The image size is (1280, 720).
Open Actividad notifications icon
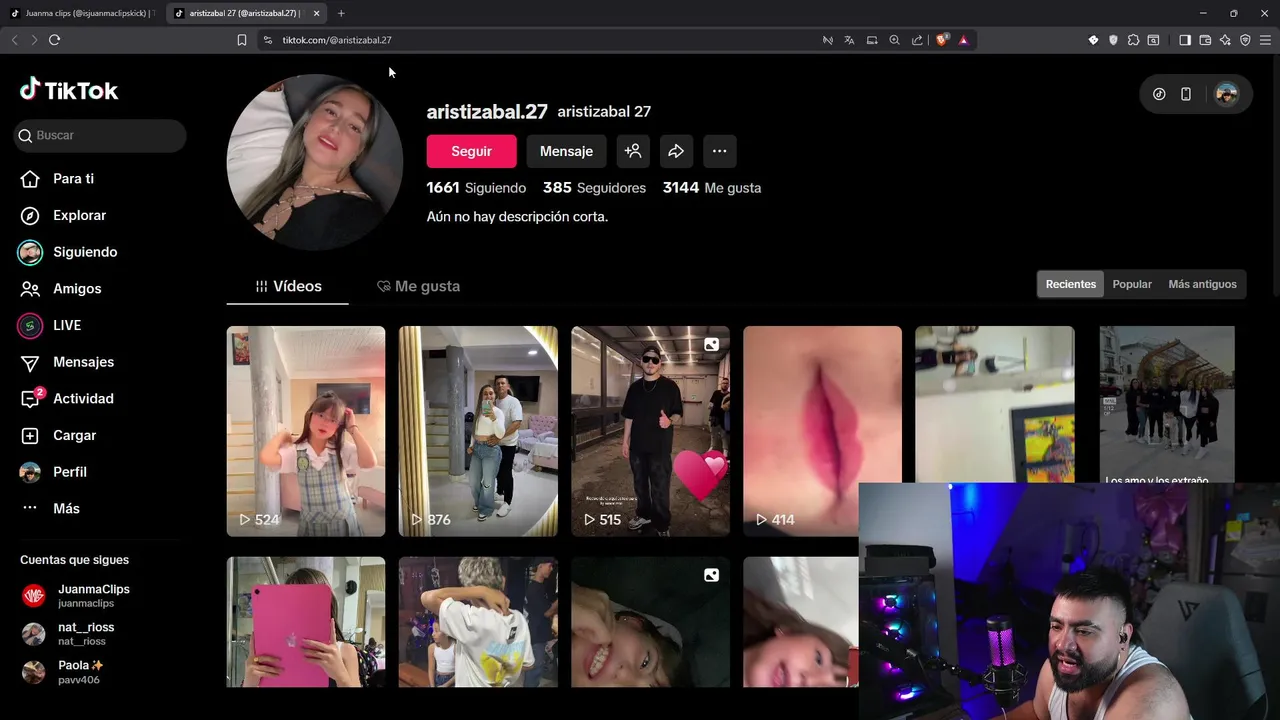pyautogui.click(x=31, y=399)
